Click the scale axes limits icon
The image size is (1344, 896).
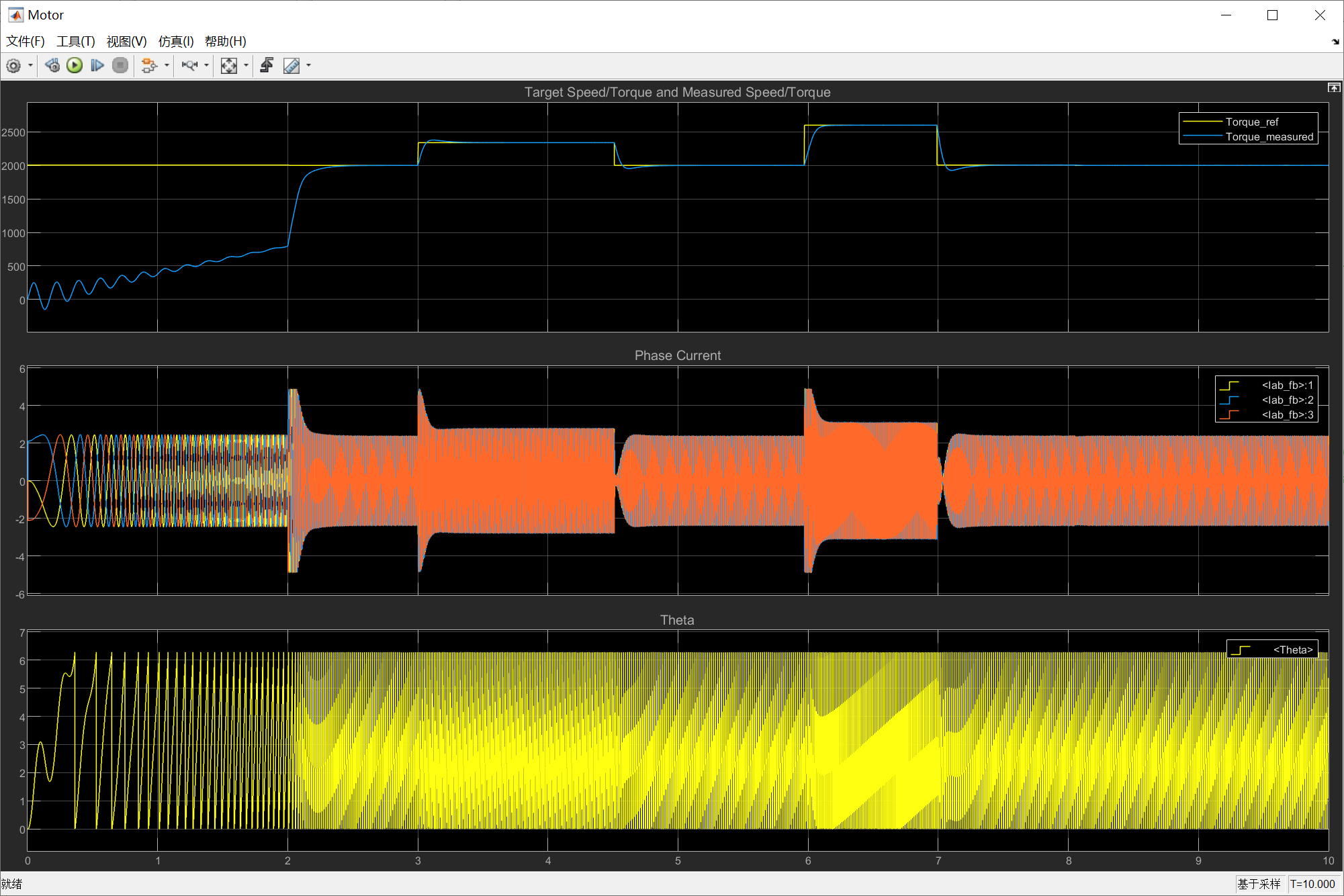(x=229, y=65)
